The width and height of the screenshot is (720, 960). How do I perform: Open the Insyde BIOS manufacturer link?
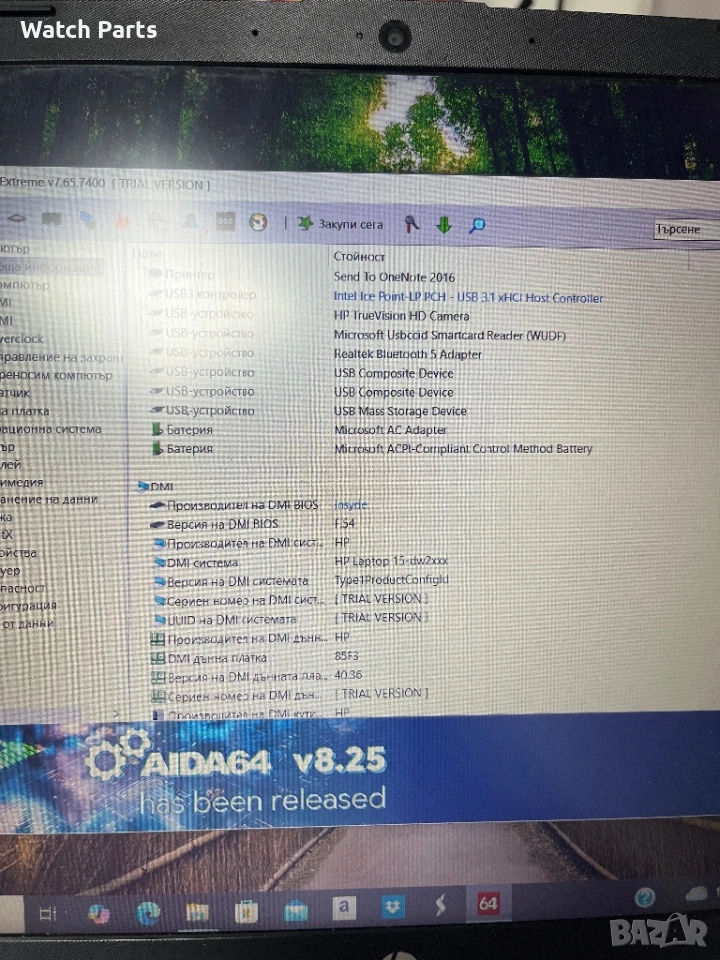(x=351, y=505)
